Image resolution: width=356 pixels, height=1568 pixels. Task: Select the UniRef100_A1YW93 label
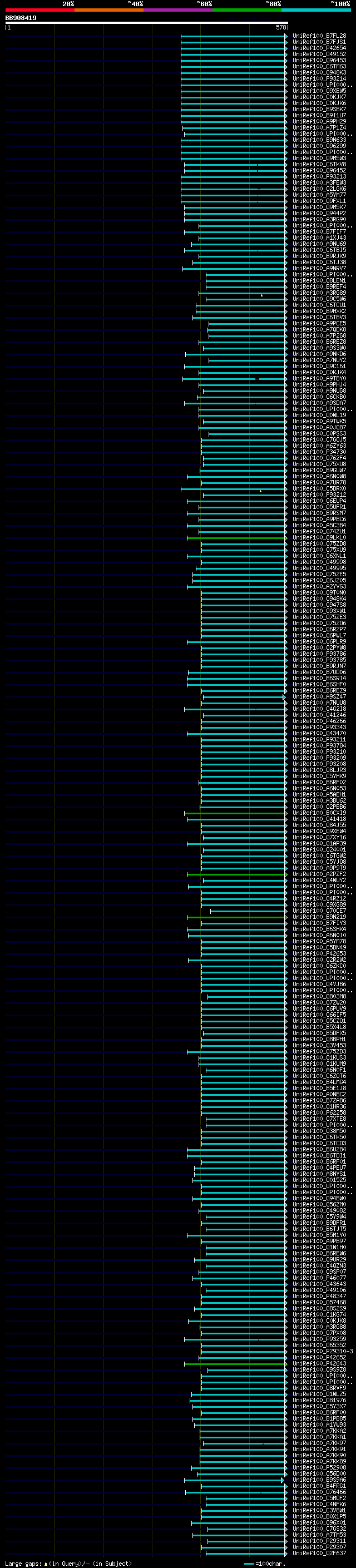[x=319, y=1425]
